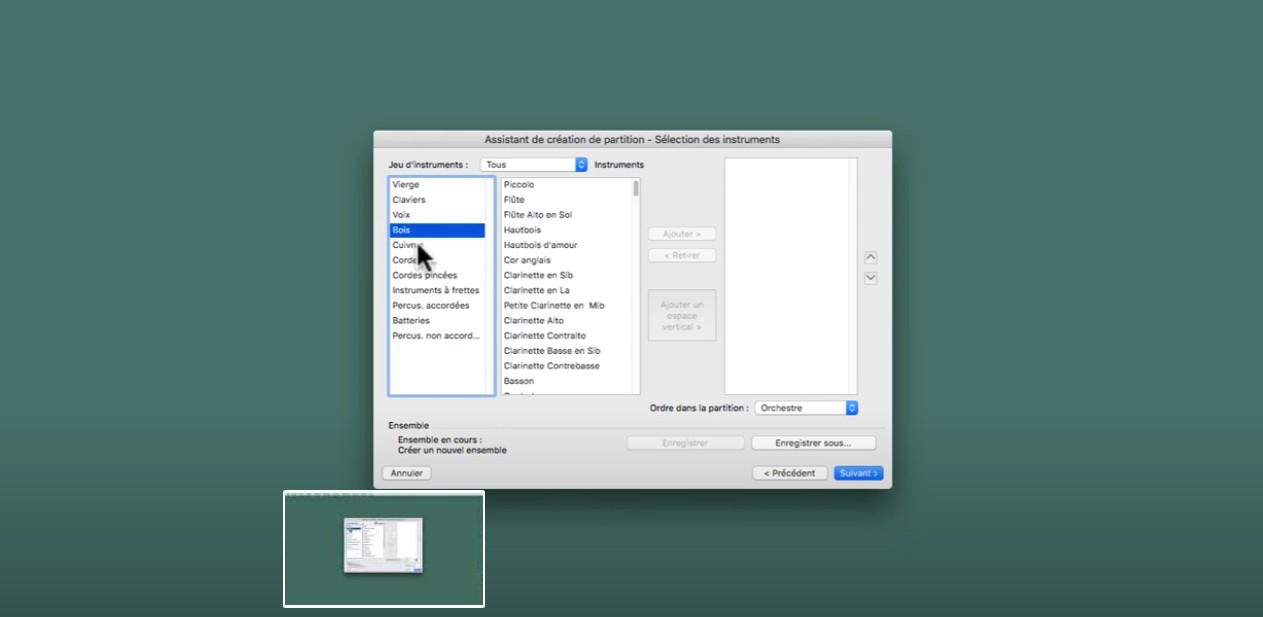Go back with the Précédent button
1263x617 pixels.
(790, 473)
